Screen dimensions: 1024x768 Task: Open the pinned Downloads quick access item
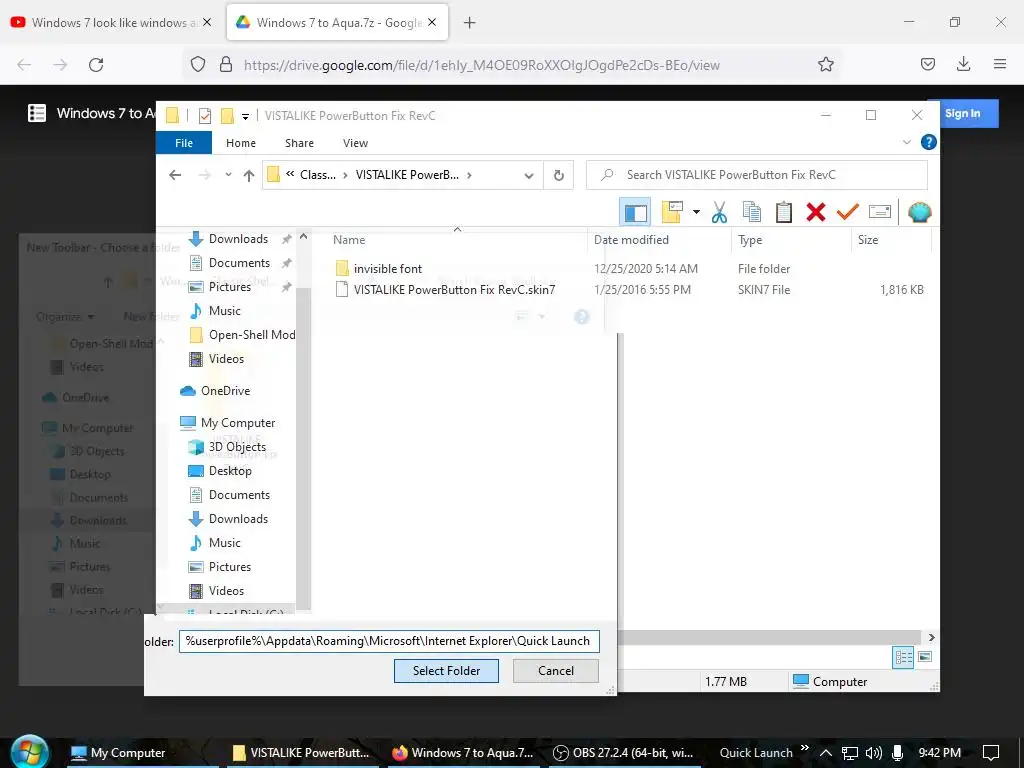(x=238, y=239)
